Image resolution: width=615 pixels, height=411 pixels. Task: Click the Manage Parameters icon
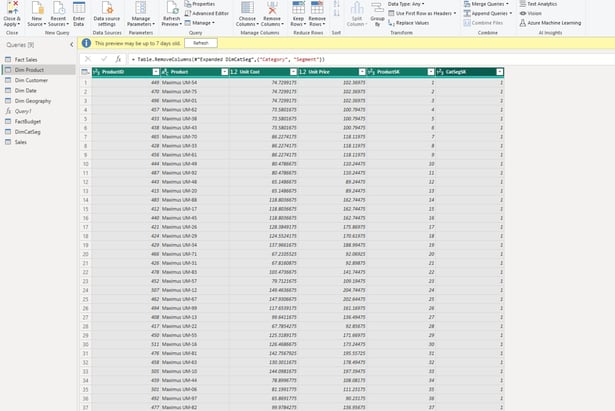(x=141, y=8)
